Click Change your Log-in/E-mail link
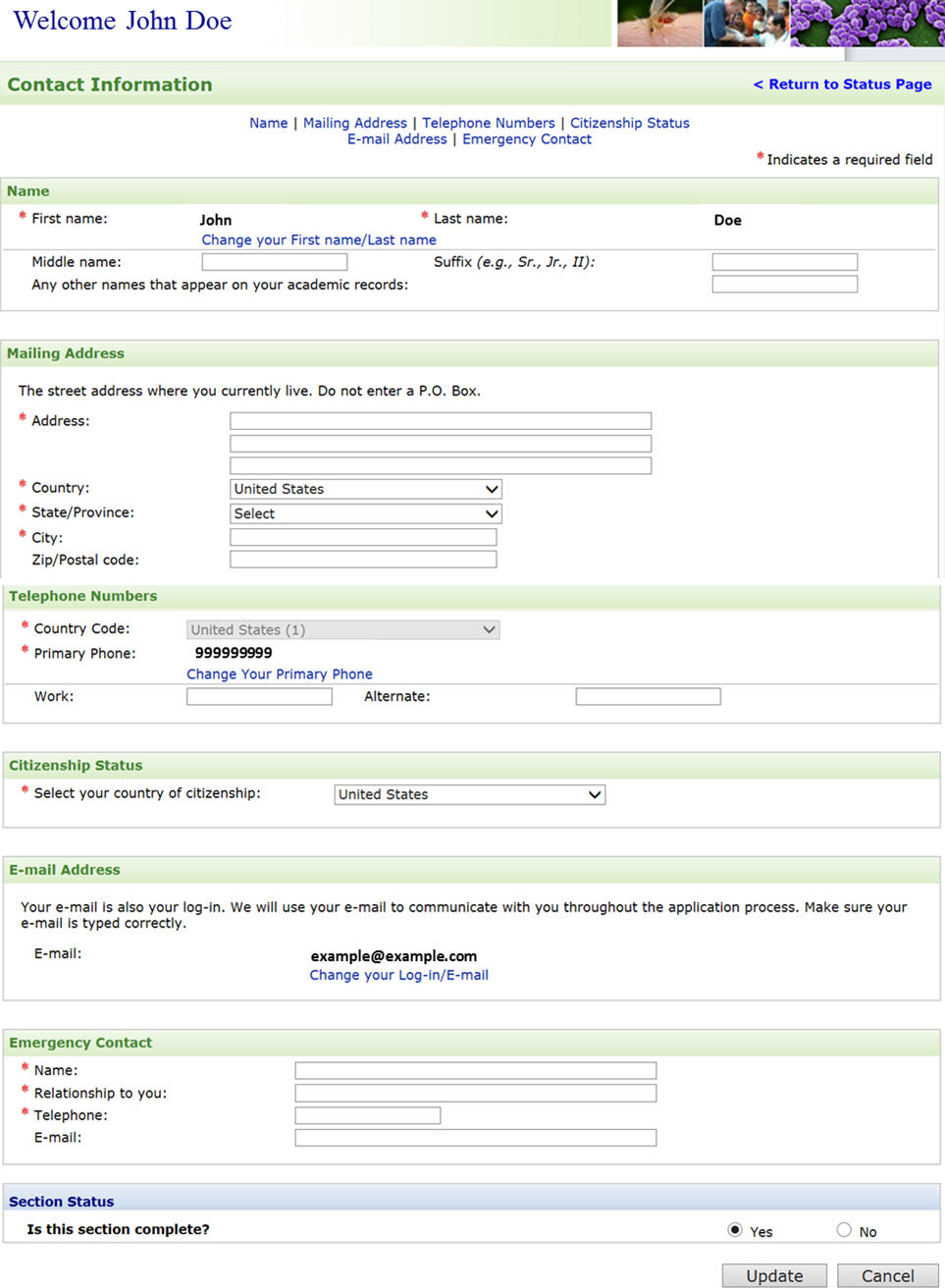 (398, 975)
